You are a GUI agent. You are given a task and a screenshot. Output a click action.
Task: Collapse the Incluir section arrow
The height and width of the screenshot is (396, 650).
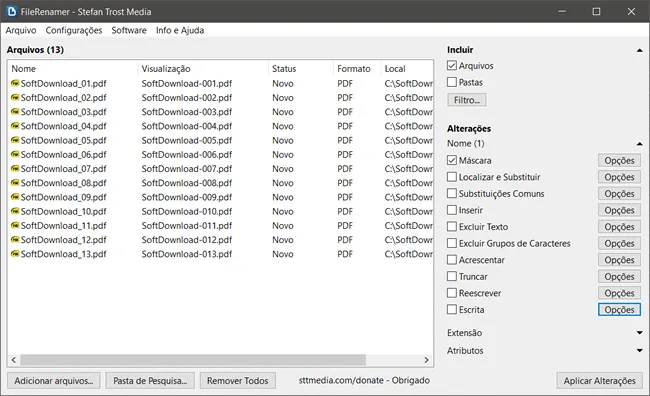640,51
